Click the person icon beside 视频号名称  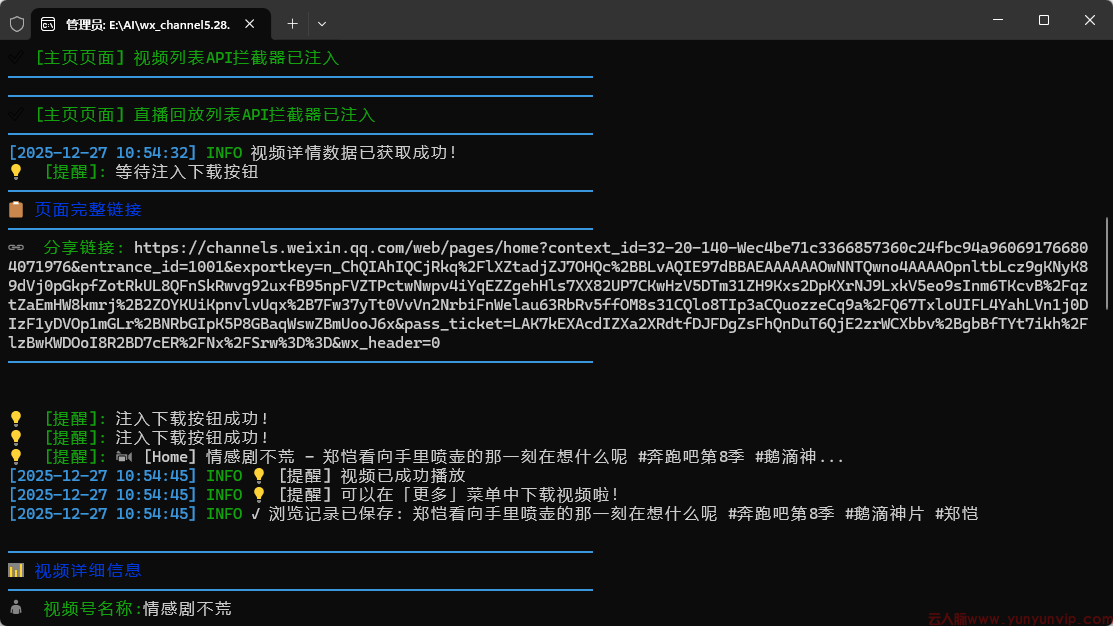[16, 608]
